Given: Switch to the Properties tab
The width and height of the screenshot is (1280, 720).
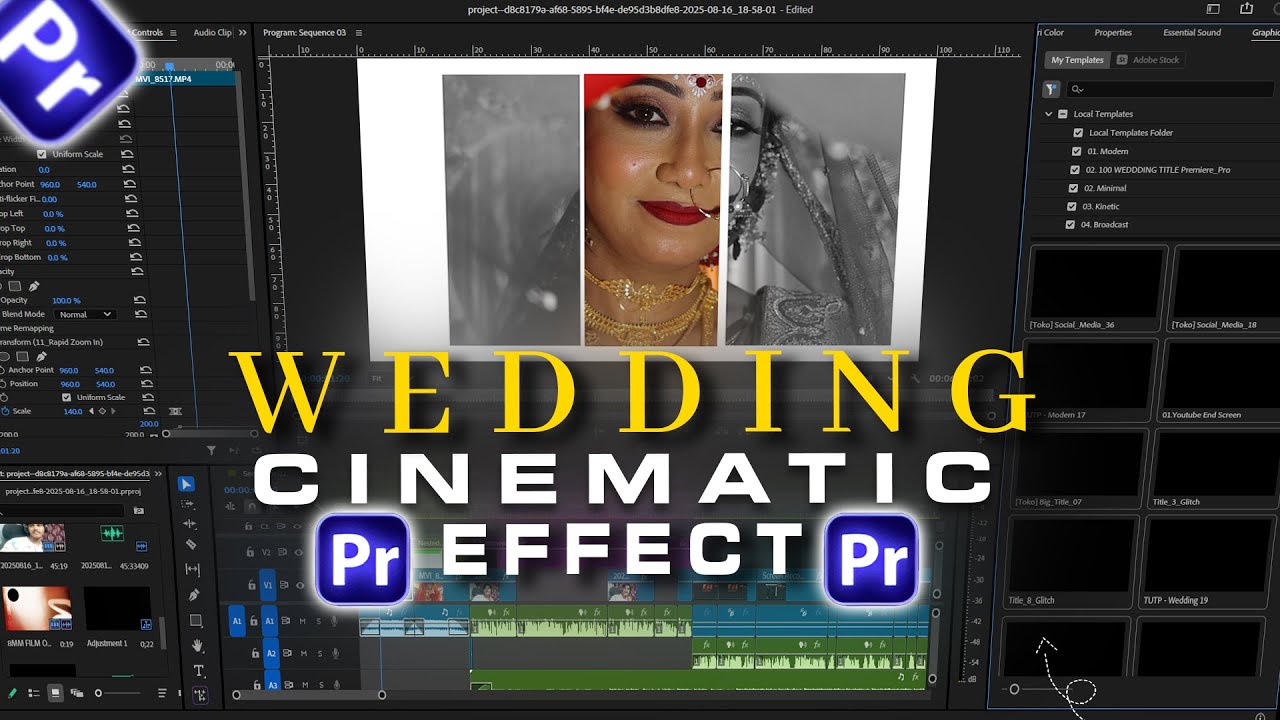Looking at the screenshot, I should (1113, 32).
